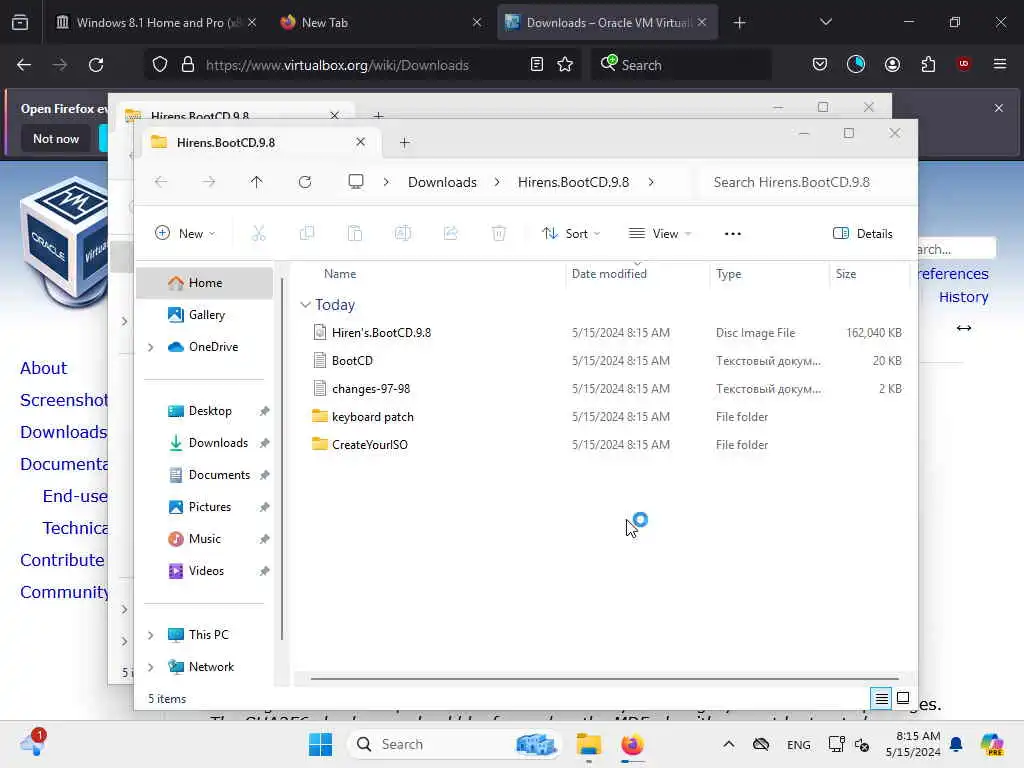This screenshot has height=768, width=1024.
Task: Sort by Date modified column header
Action: (609, 274)
